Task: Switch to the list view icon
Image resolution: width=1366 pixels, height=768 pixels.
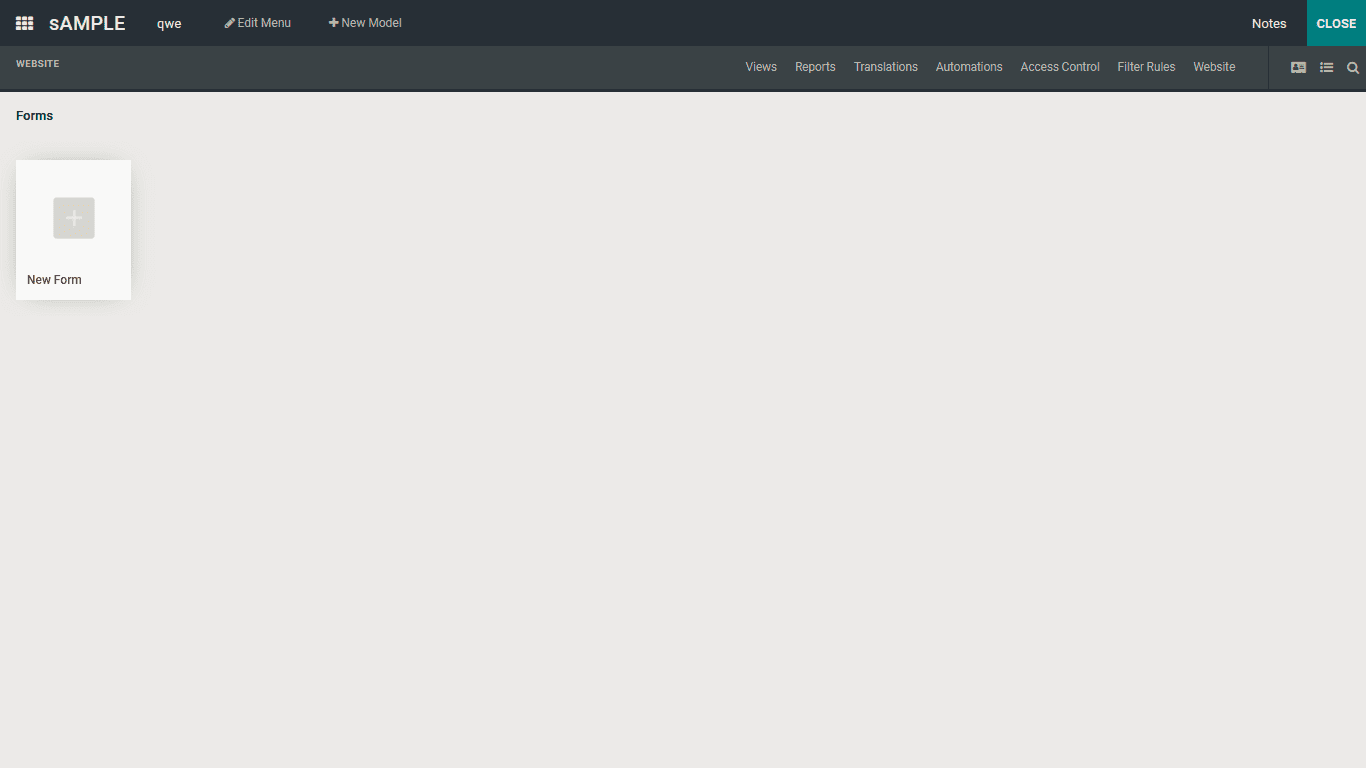Action: click(1327, 67)
